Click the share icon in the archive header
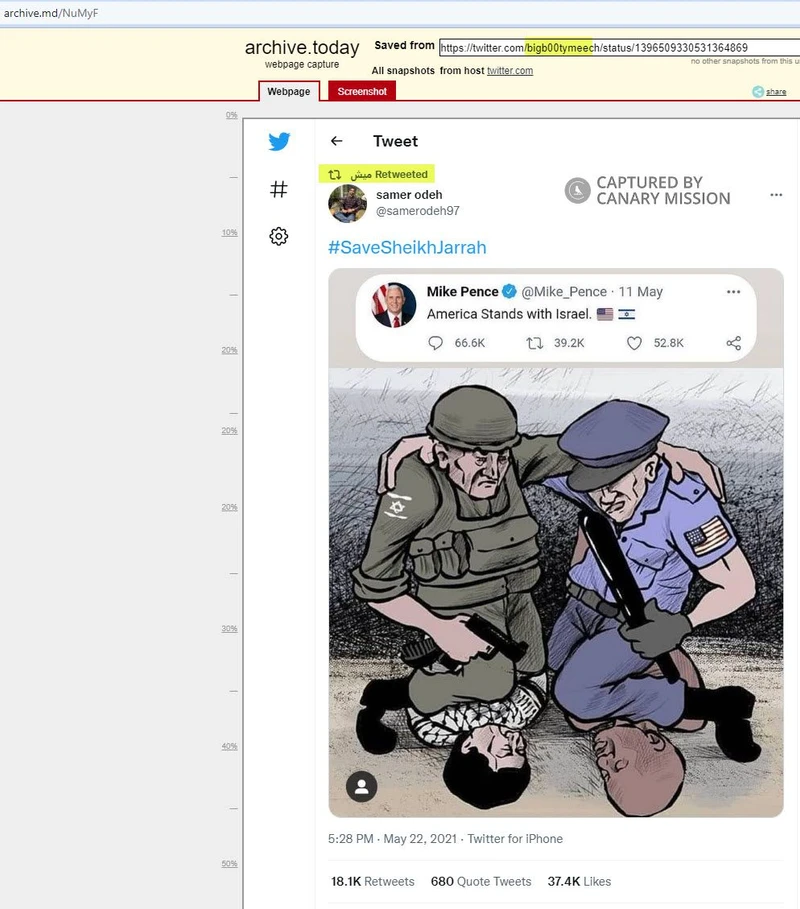 [758, 92]
